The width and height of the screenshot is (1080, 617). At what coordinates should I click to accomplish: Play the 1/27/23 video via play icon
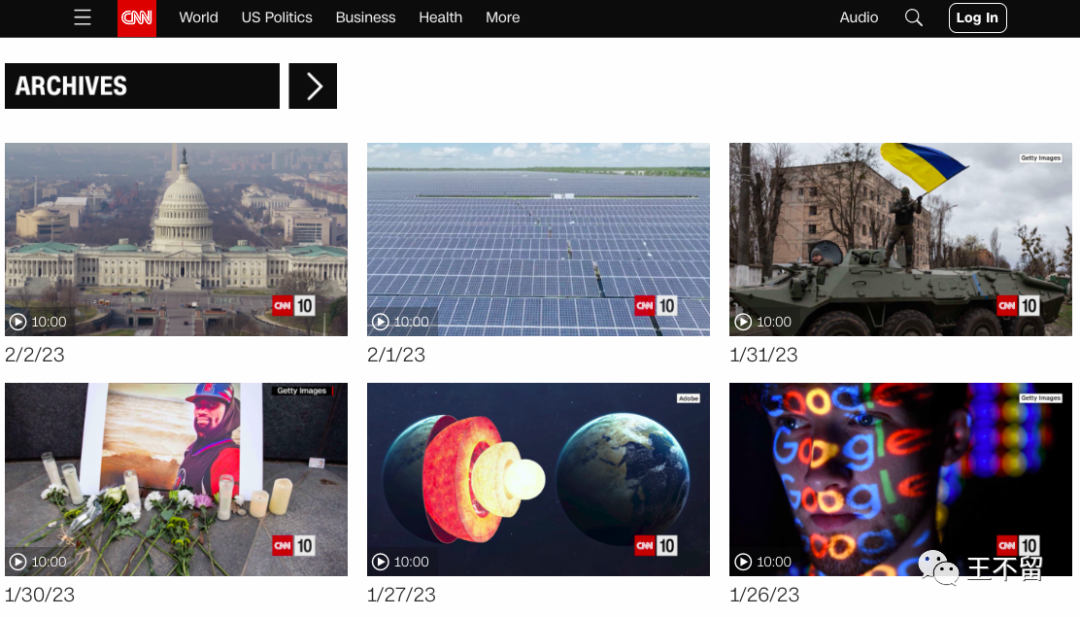coord(380,562)
